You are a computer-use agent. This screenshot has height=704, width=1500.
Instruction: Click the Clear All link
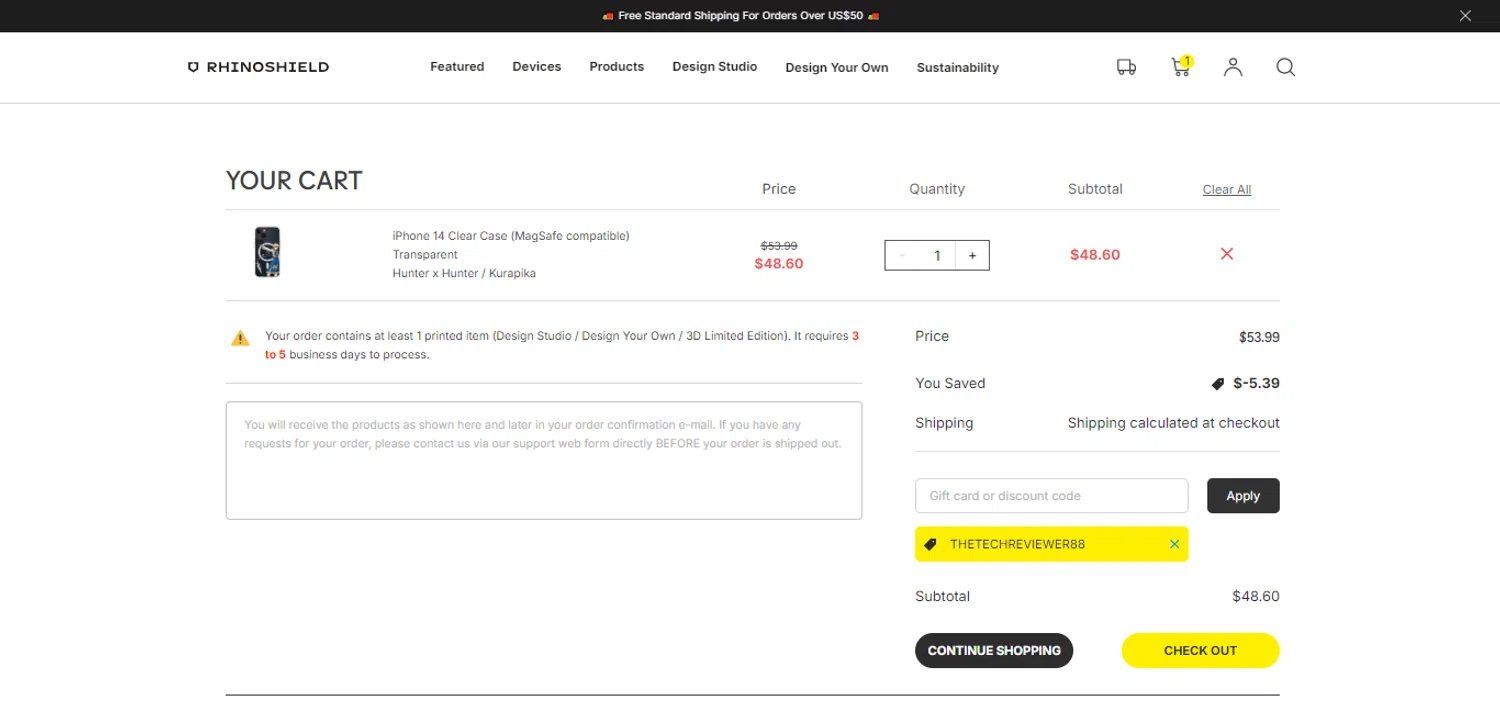1227,190
